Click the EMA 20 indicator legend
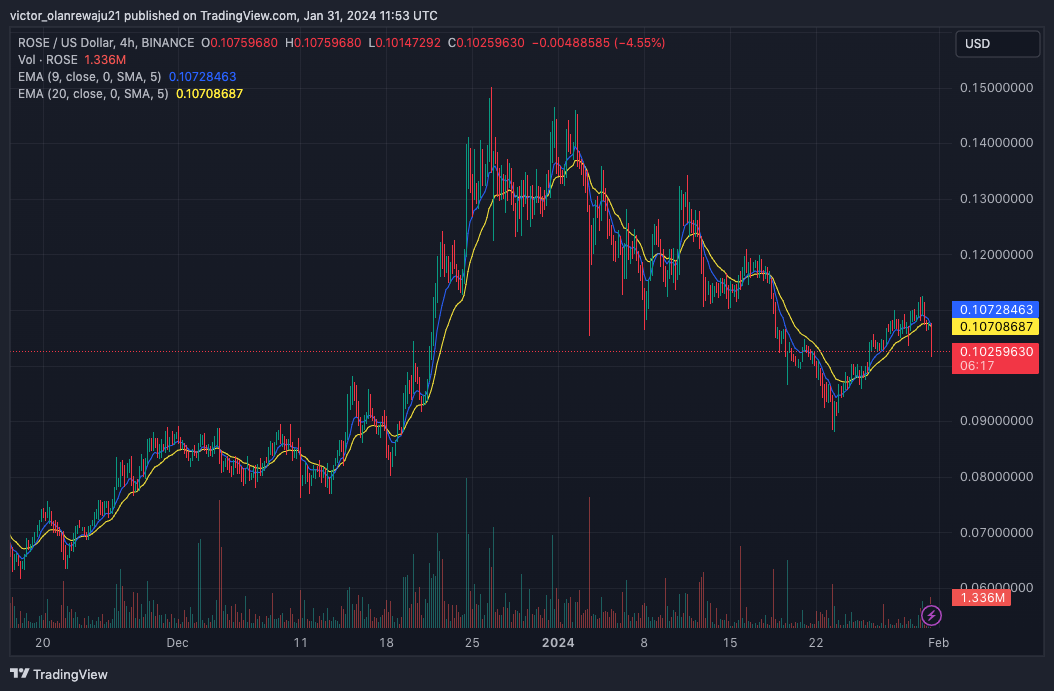1054x691 pixels. click(130, 93)
